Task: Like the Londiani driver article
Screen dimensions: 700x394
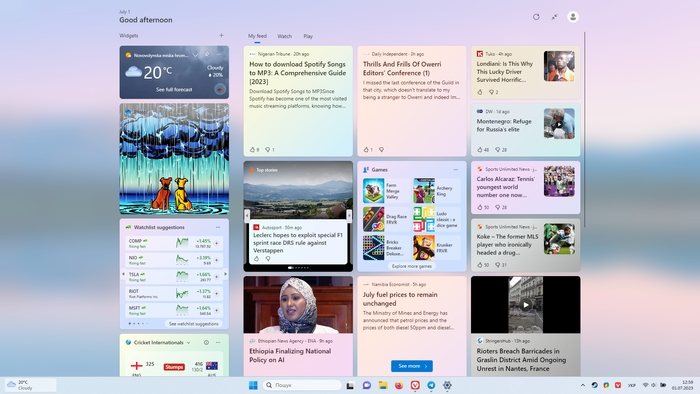Action: tap(480, 92)
